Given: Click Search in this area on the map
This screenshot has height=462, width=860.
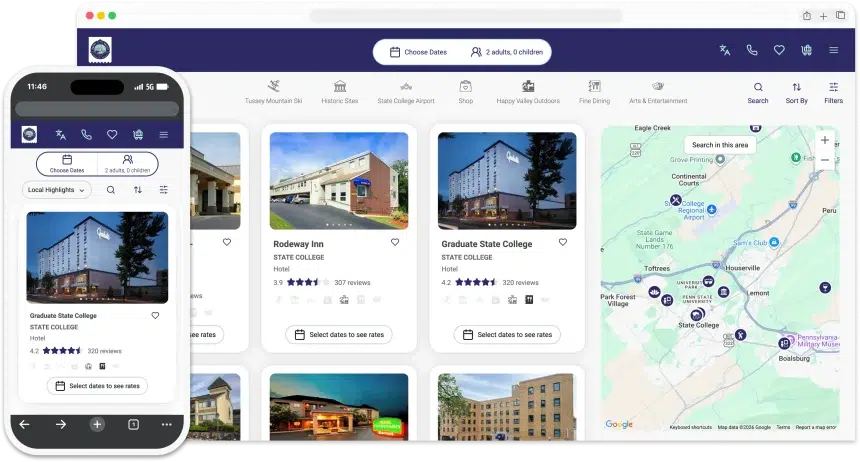Looking at the screenshot, I should pos(720,145).
